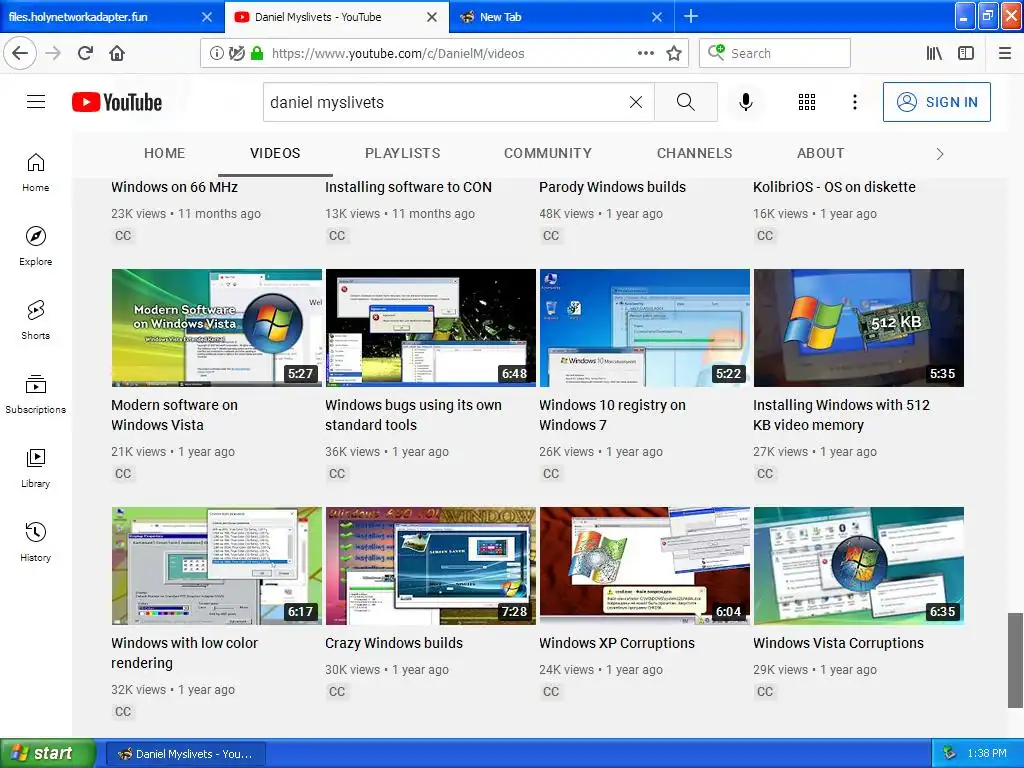
Task: Select 'Daniel Myslivets - You…' taskbar button
Action: 185,754
